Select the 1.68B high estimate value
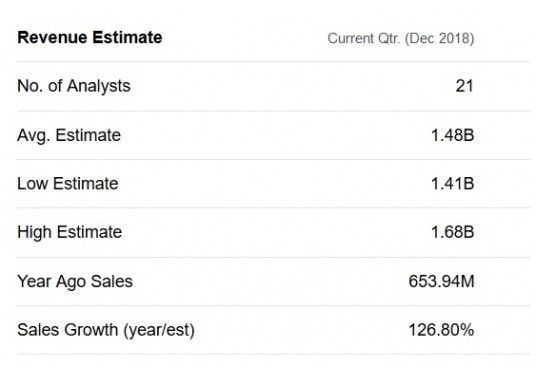 453,232
